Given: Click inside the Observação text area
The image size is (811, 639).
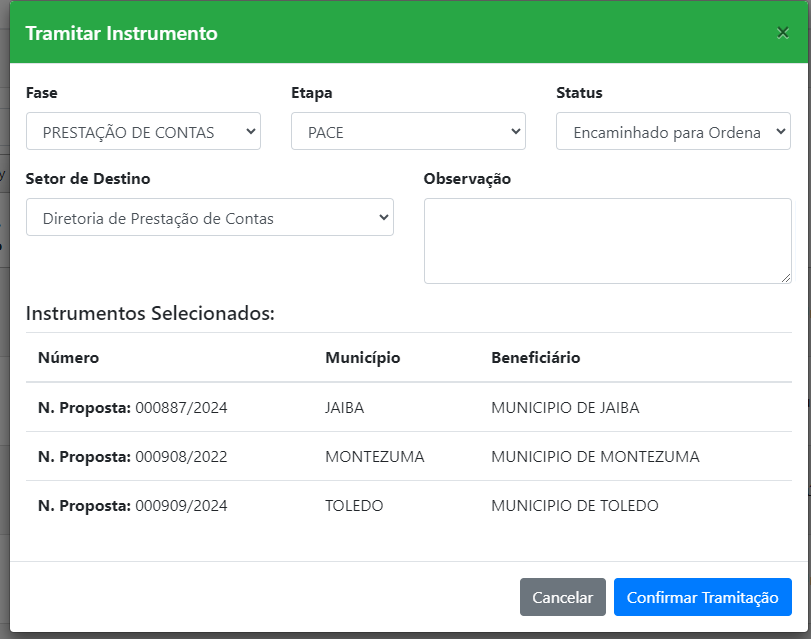Looking at the screenshot, I should [607, 240].
